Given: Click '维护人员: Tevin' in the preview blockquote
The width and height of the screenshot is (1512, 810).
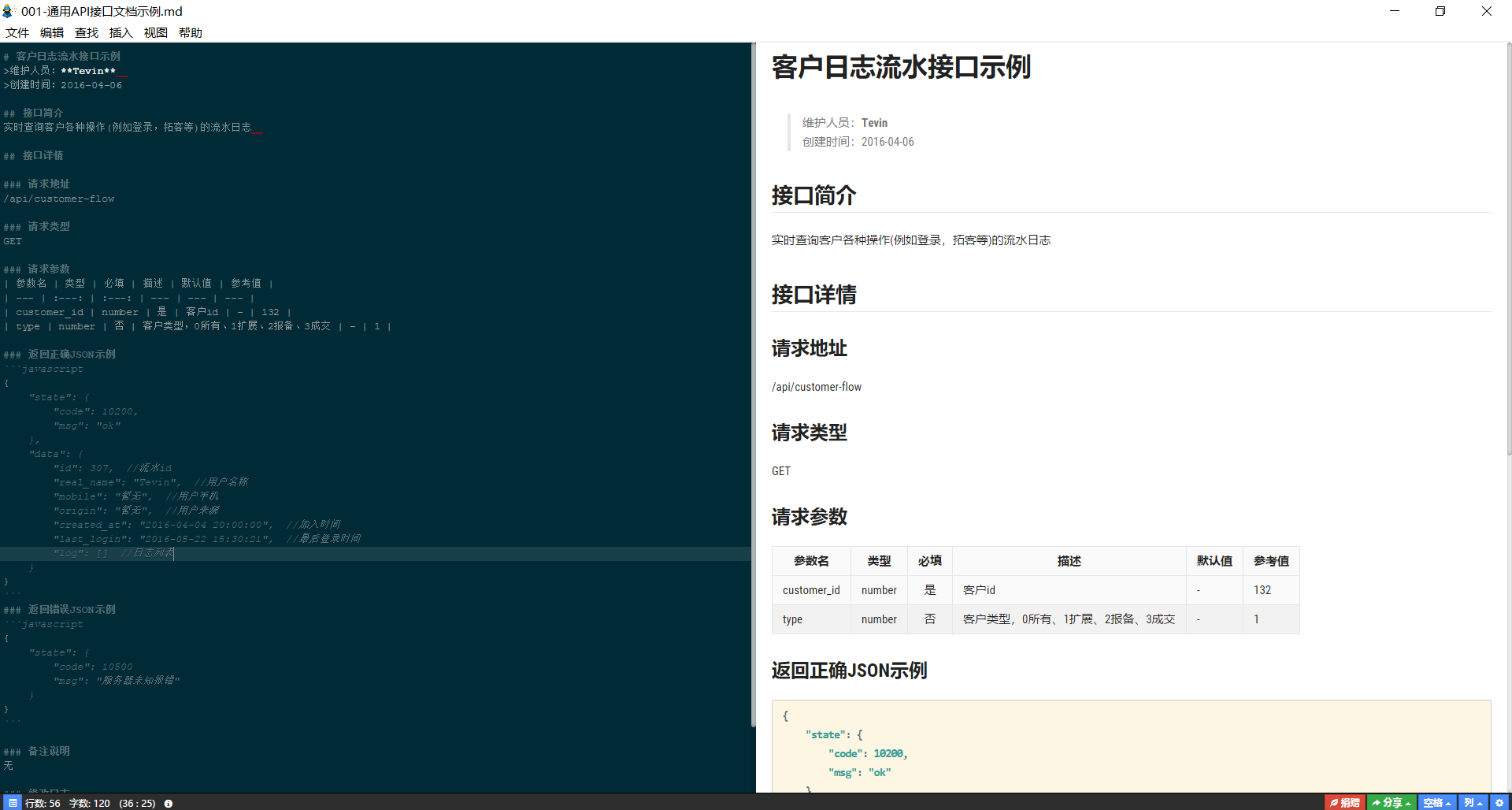Looking at the screenshot, I should click(x=845, y=123).
